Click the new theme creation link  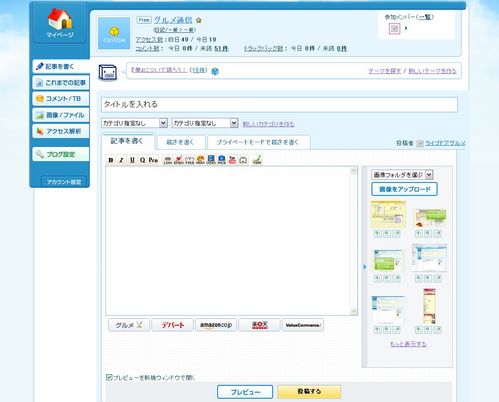pyautogui.click(x=432, y=71)
